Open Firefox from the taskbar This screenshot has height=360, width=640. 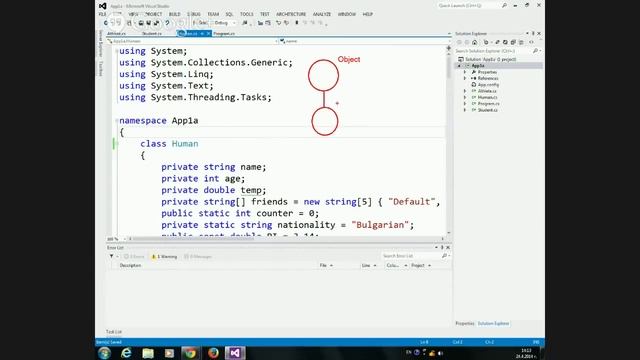213,353
